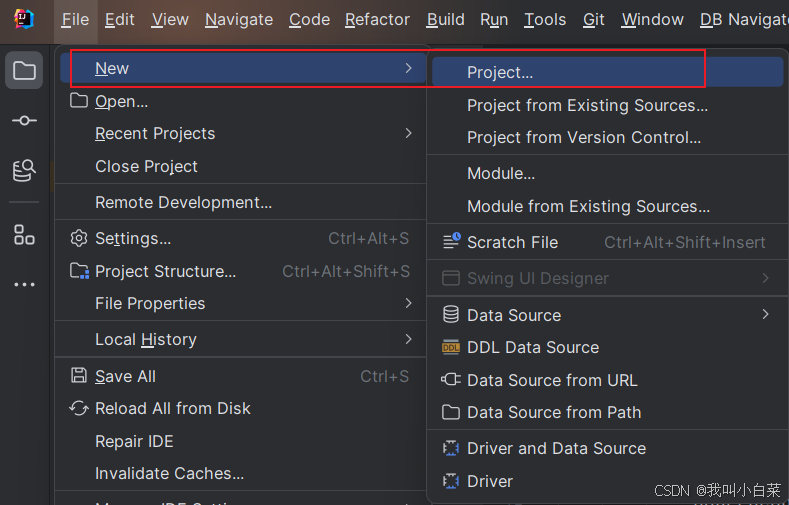This screenshot has width=789, height=505.
Task: Open the Project tool window folder icon
Action: [24, 71]
